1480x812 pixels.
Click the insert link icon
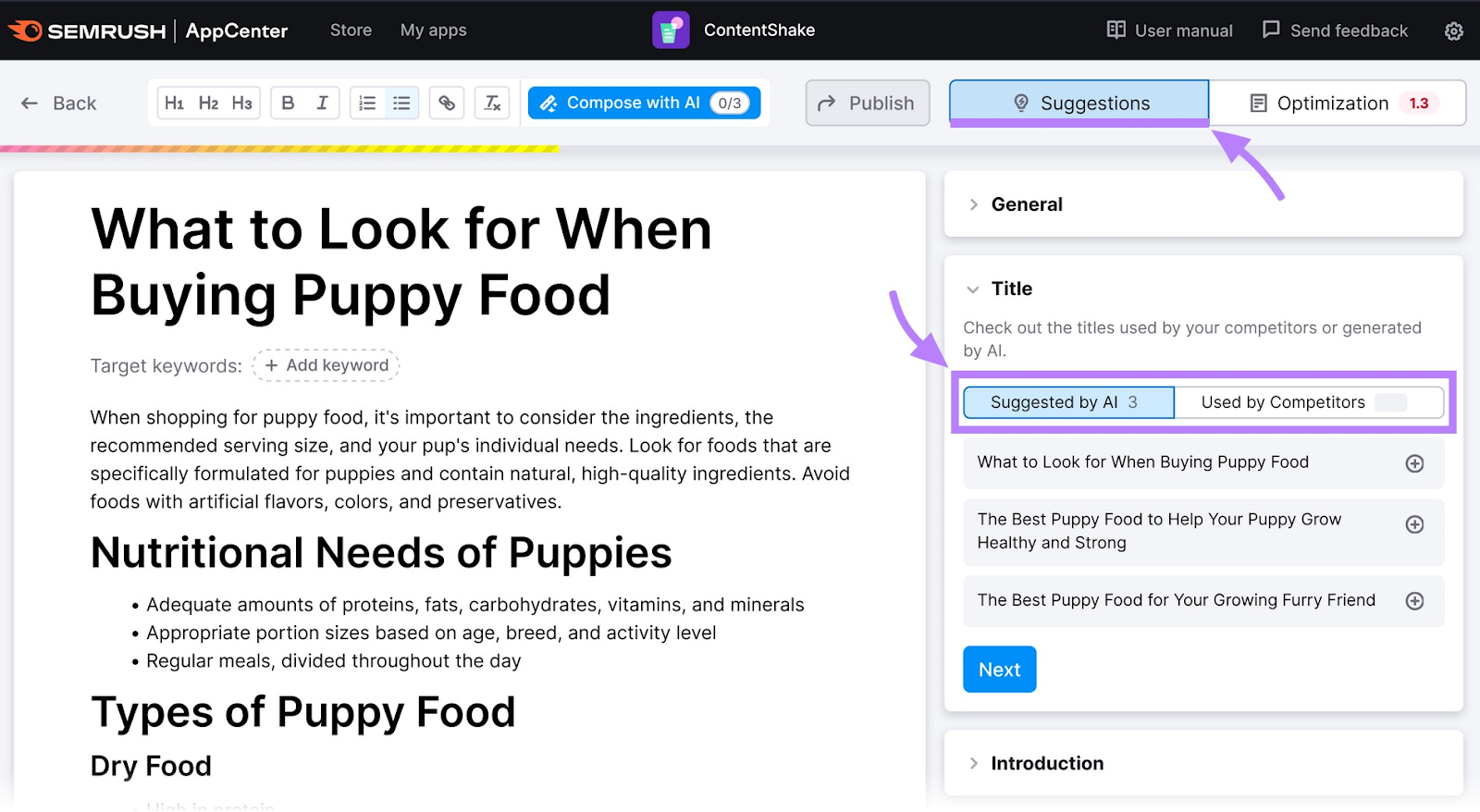(447, 103)
